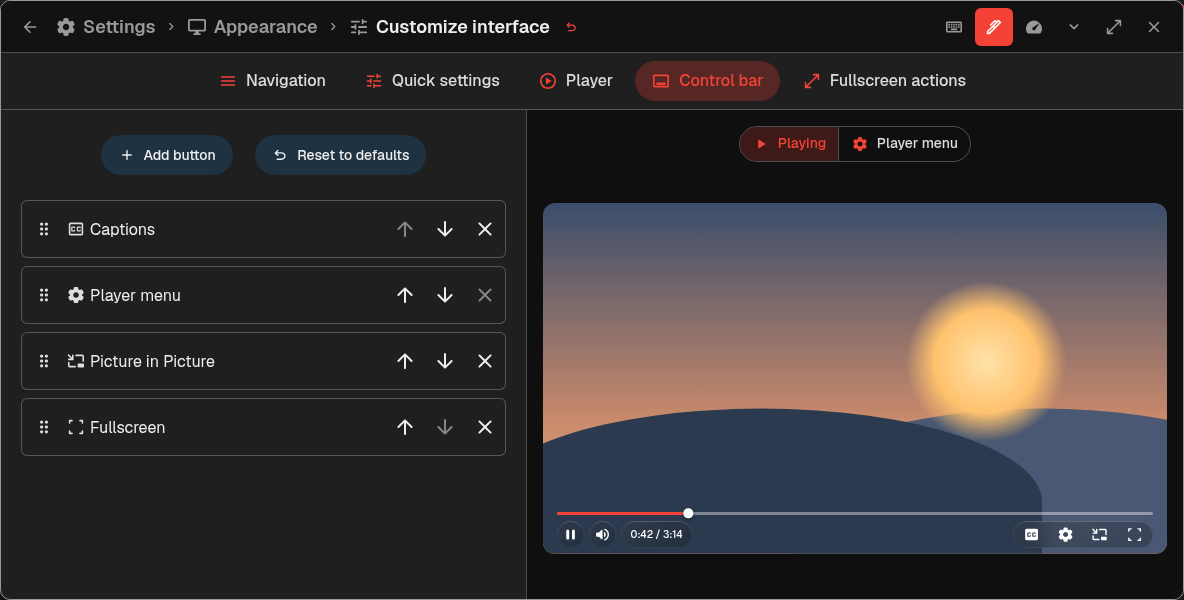This screenshot has height=600, width=1184.
Task: Grab the Captions row drag handle
Action: (44, 229)
